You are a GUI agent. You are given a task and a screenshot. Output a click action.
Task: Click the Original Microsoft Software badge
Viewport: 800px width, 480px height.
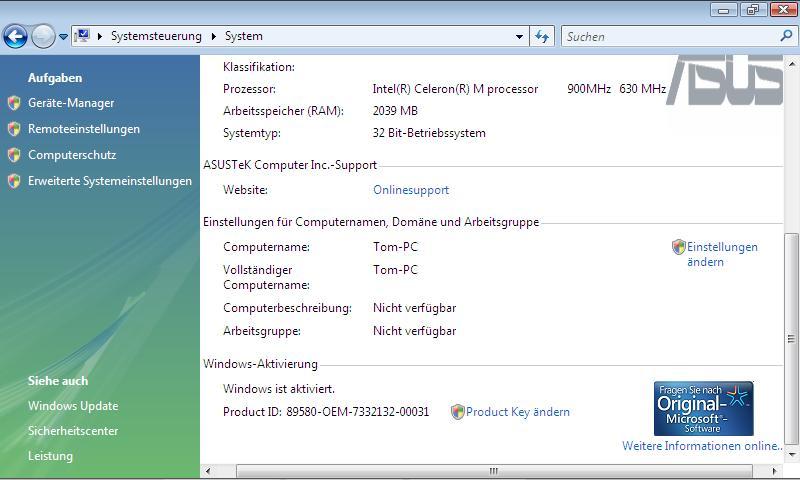click(x=703, y=408)
